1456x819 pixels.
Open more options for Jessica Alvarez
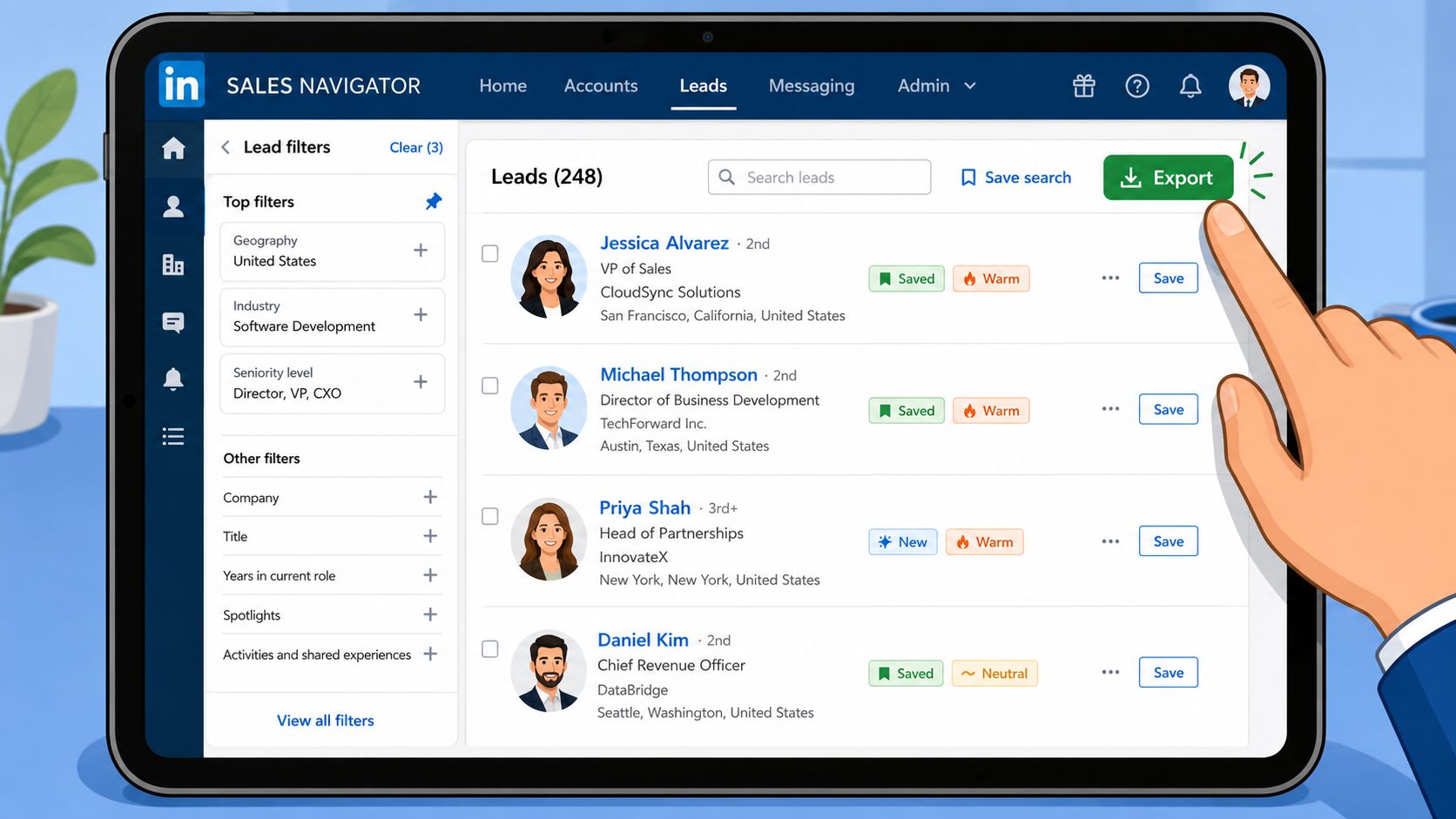pyautogui.click(x=1110, y=278)
